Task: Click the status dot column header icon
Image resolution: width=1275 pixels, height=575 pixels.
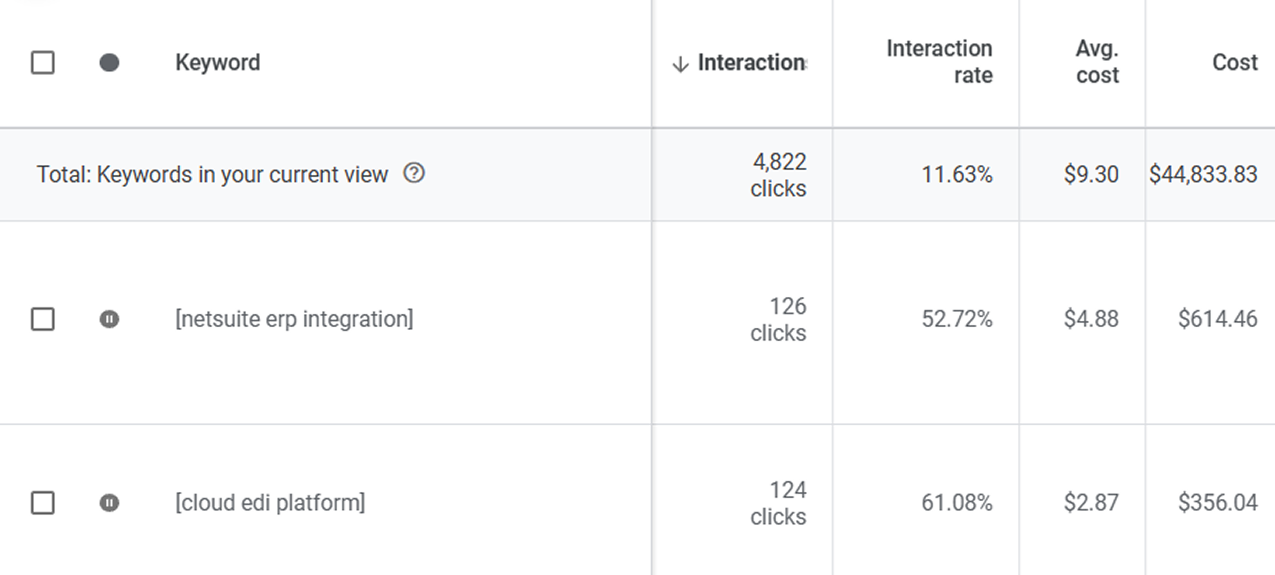Action: [x=110, y=63]
